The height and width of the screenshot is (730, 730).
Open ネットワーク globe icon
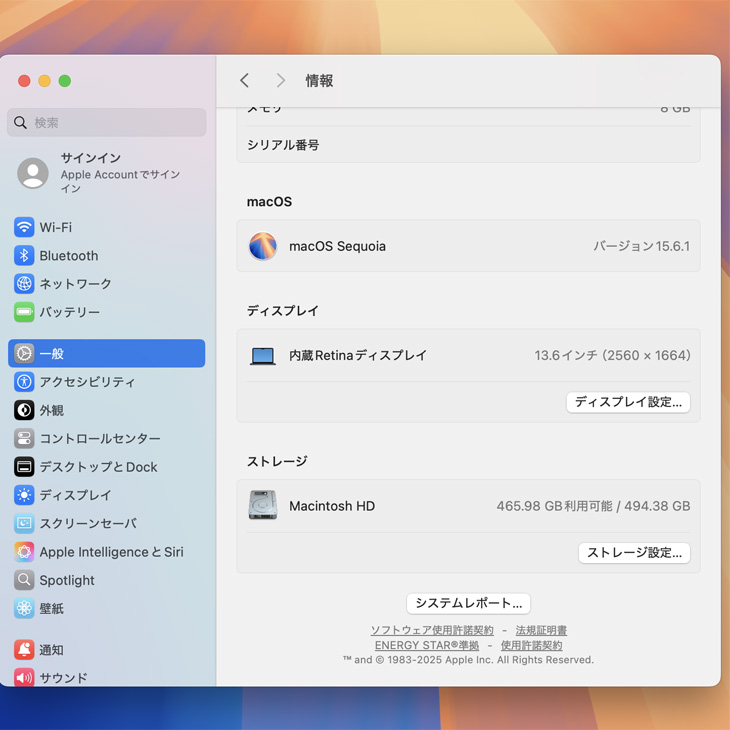[24, 284]
